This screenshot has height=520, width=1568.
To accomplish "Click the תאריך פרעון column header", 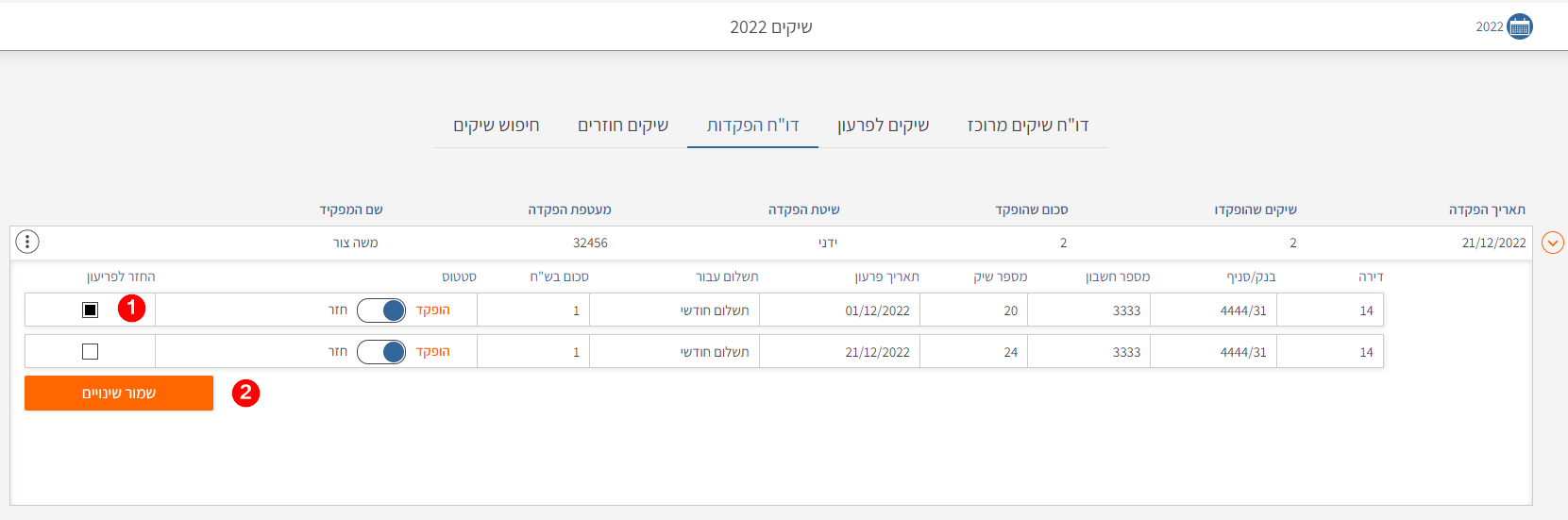I will pyautogui.click(x=886, y=277).
